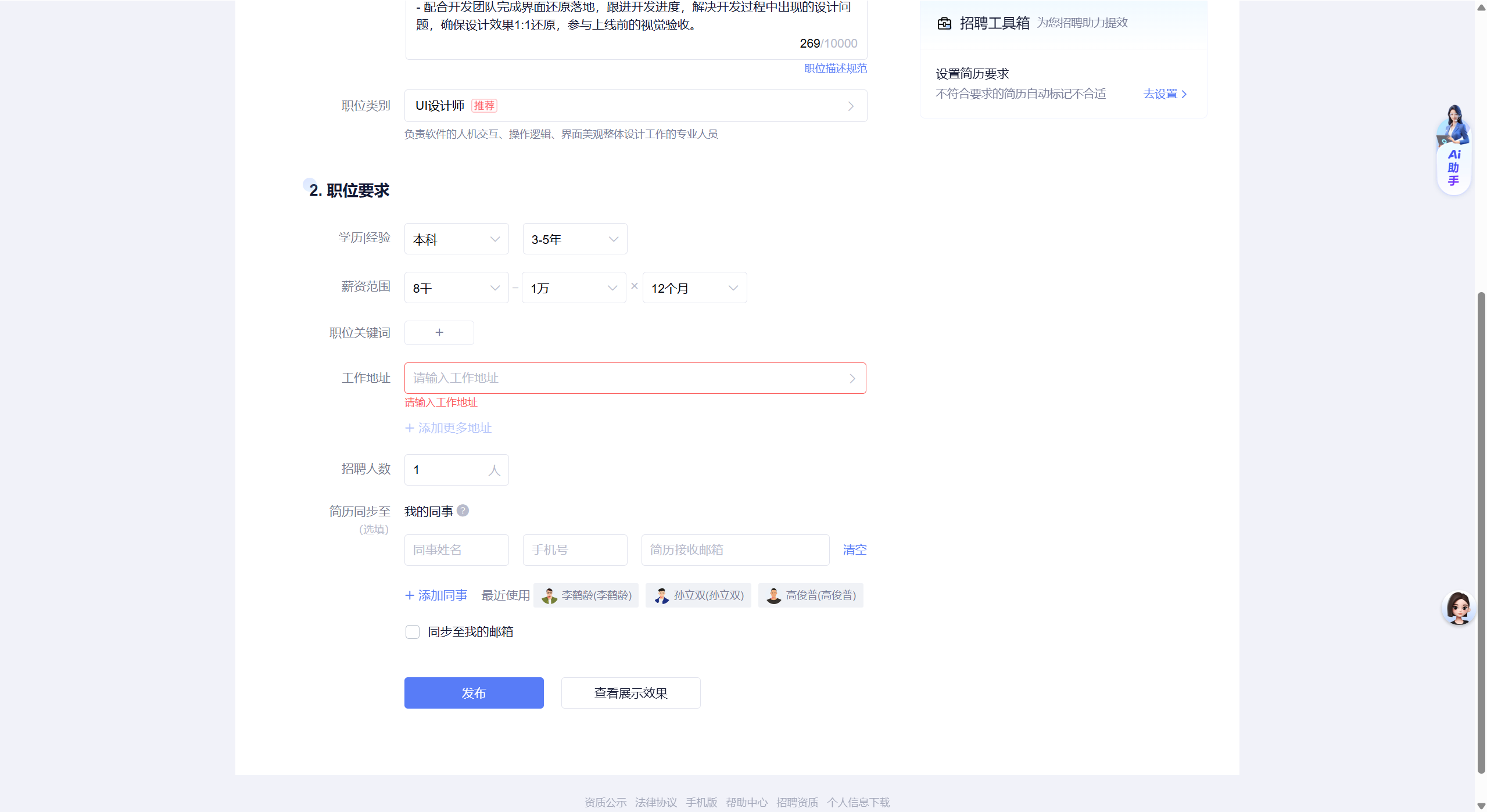
Task: Open the 3-5年 experience dropdown
Action: (x=575, y=239)
